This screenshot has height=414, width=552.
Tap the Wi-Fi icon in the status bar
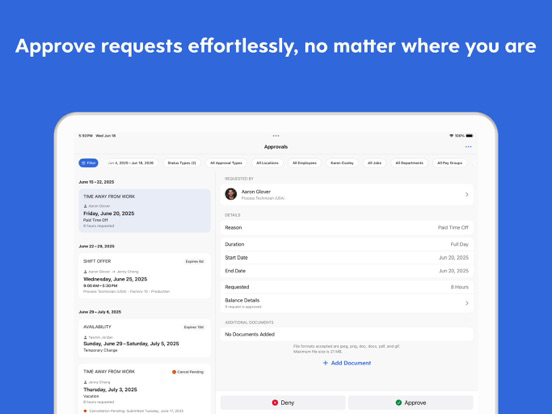coord(451,136)
